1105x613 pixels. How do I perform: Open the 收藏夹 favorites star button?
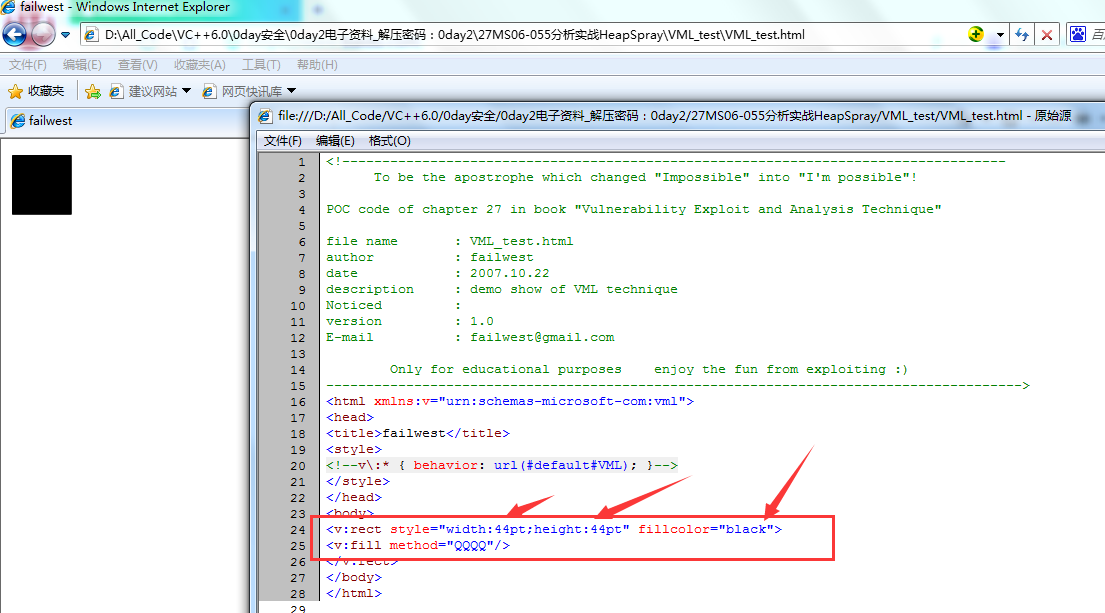point(36,91)
